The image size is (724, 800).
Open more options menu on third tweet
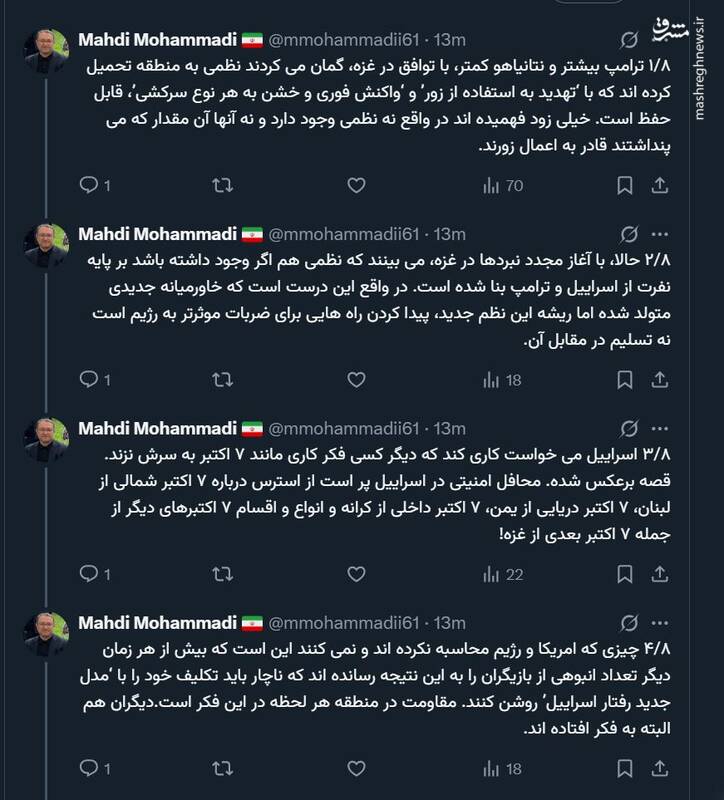[x=660, y=429]
